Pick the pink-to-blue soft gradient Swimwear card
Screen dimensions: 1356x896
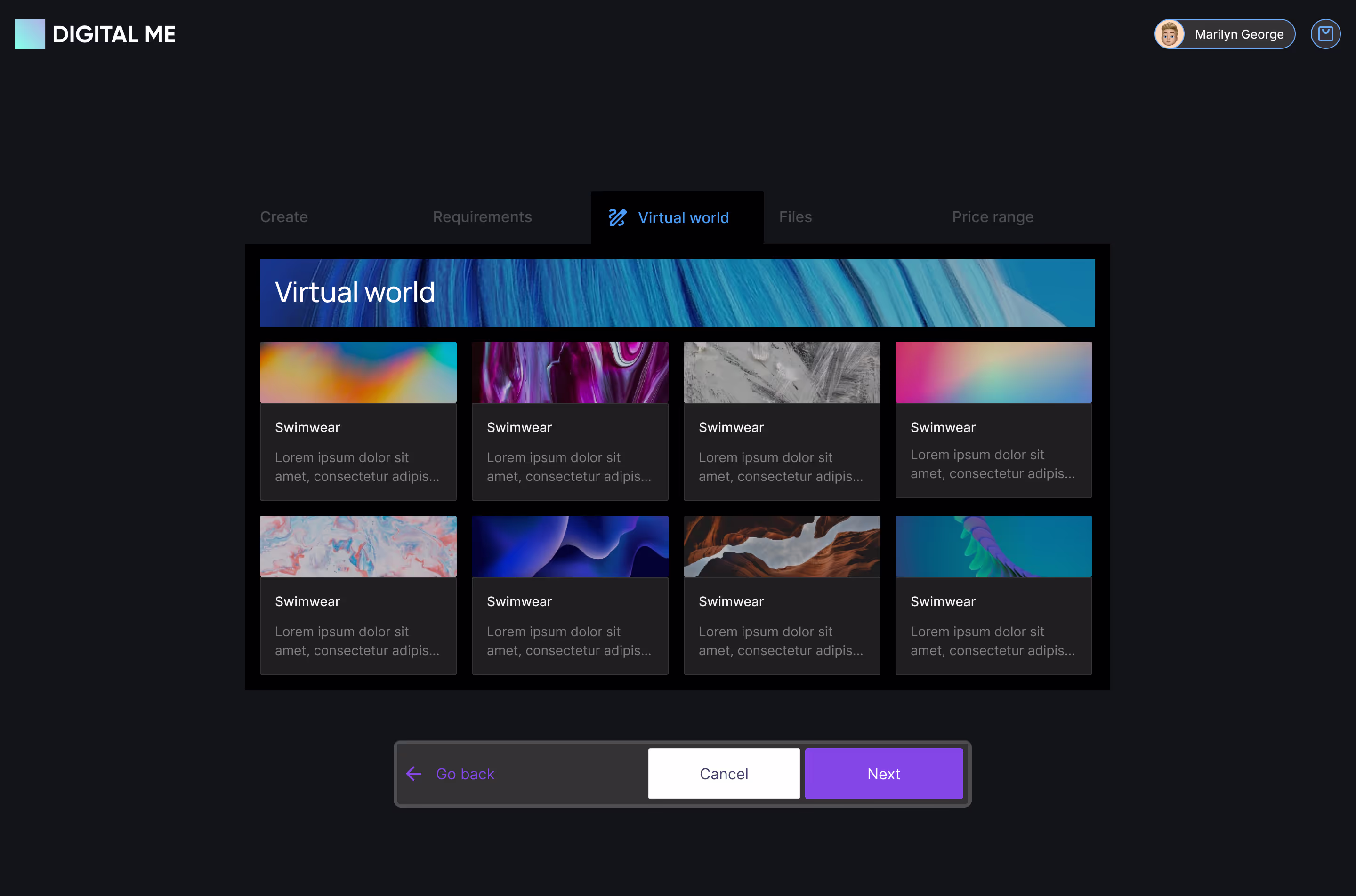(993, 419)
